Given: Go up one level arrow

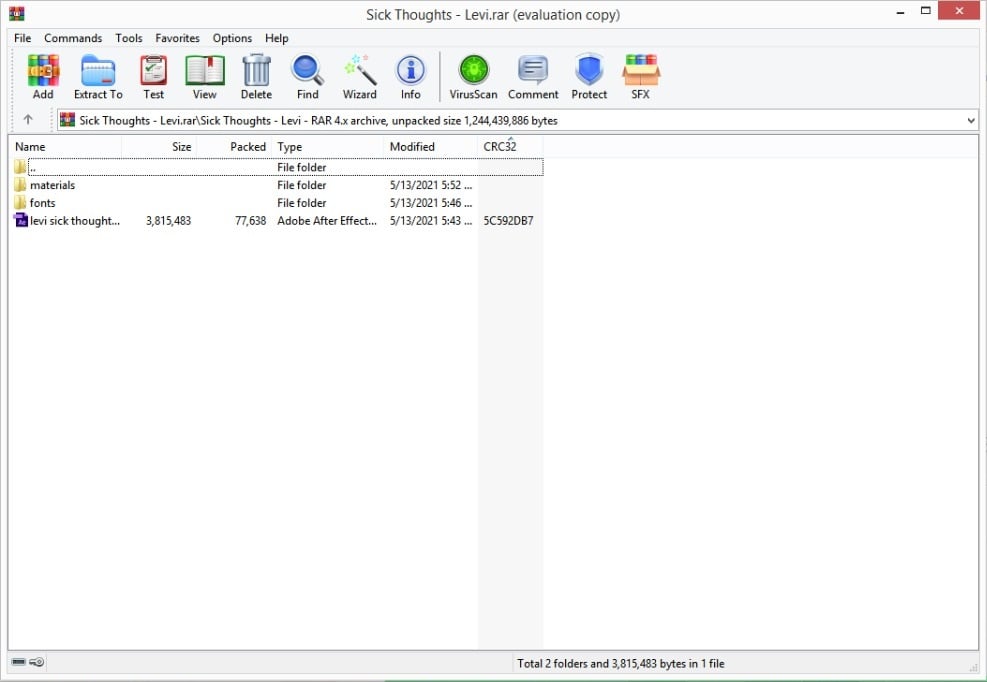Looking at the screenshot, I should pos(28,120).
